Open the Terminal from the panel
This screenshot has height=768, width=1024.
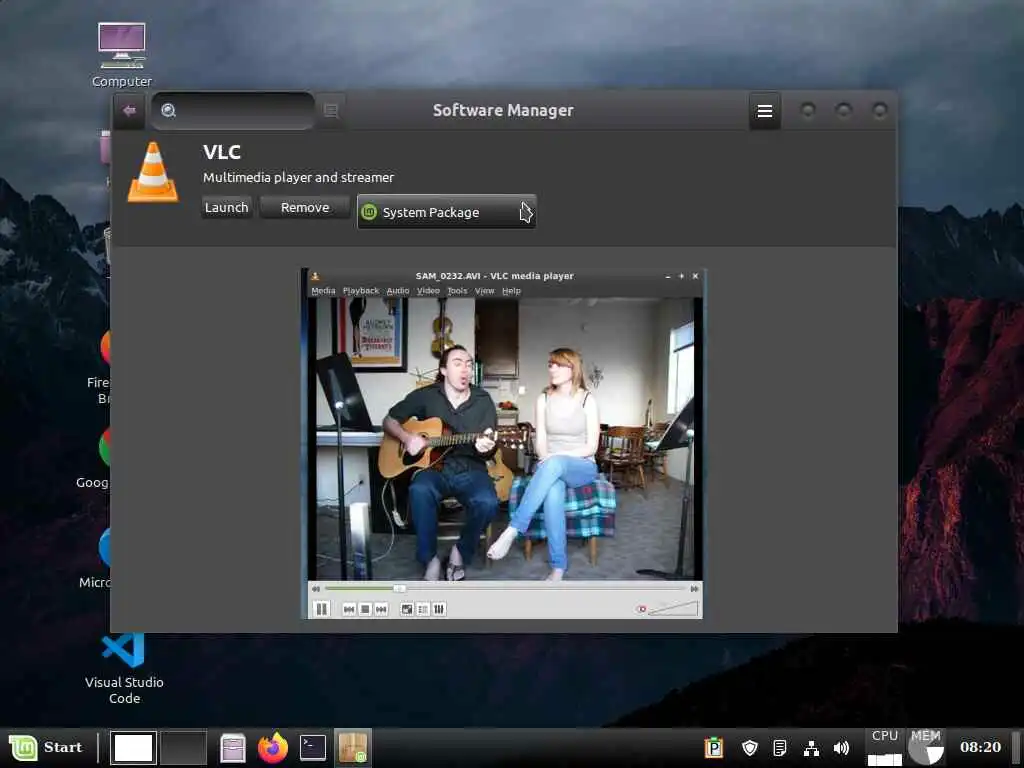point(313,748)
